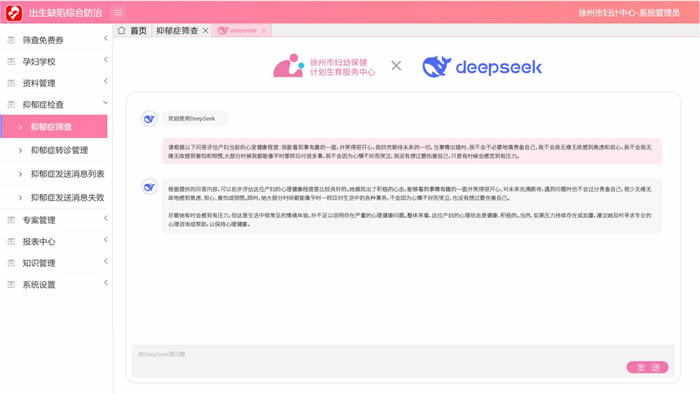The image size is (700, 394).
Task: Close the 抑郁症筛查 tab
Action: coord(205,30)
